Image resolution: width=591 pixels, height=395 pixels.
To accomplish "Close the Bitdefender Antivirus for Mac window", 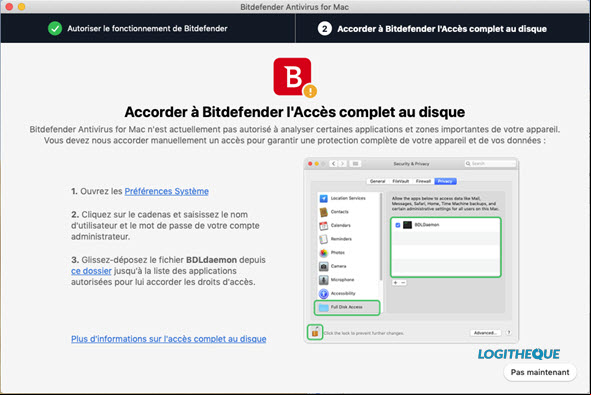I will 9,6.
